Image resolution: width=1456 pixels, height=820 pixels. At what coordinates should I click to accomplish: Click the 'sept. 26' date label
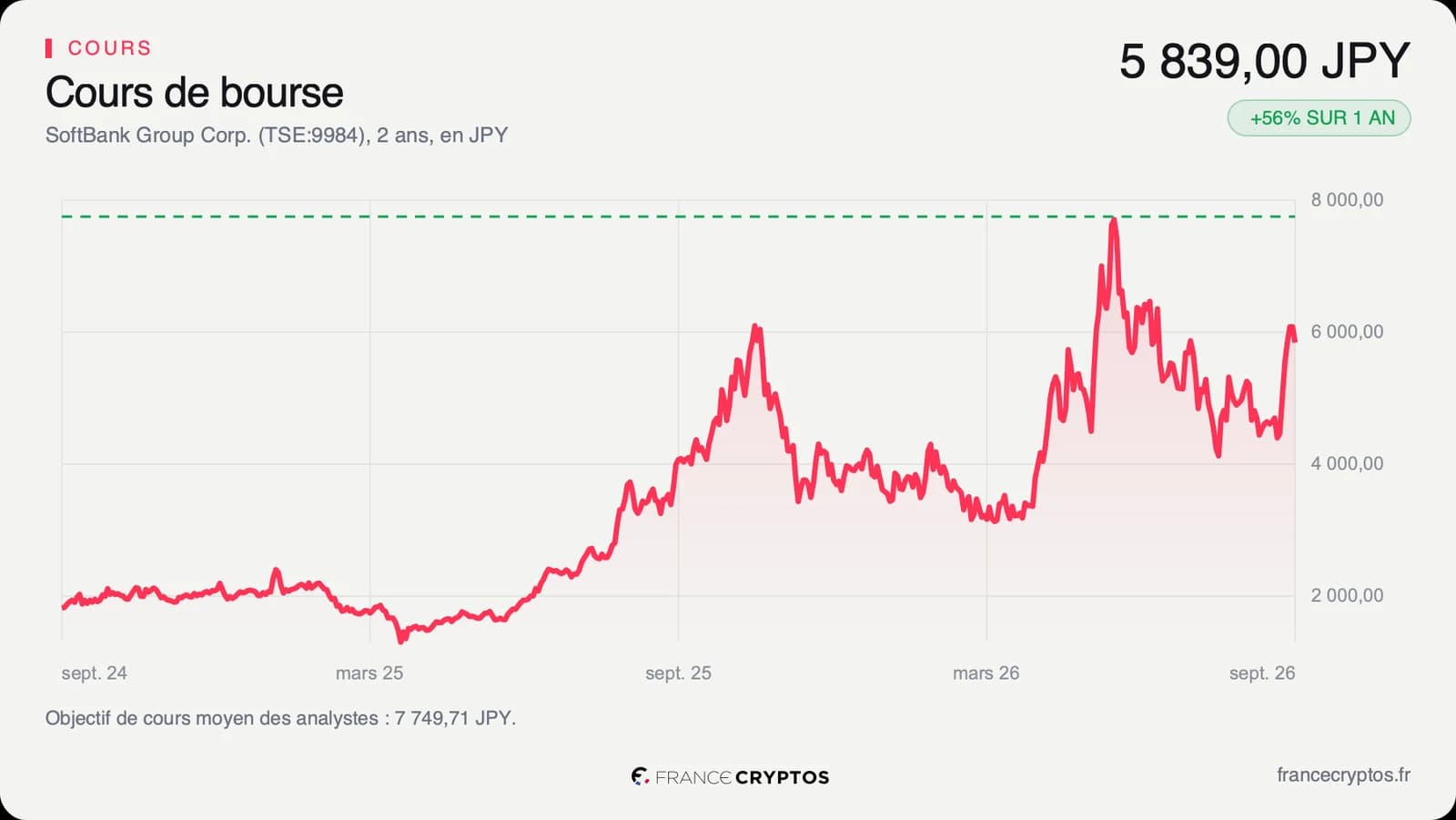click(x=1262, y=673)
